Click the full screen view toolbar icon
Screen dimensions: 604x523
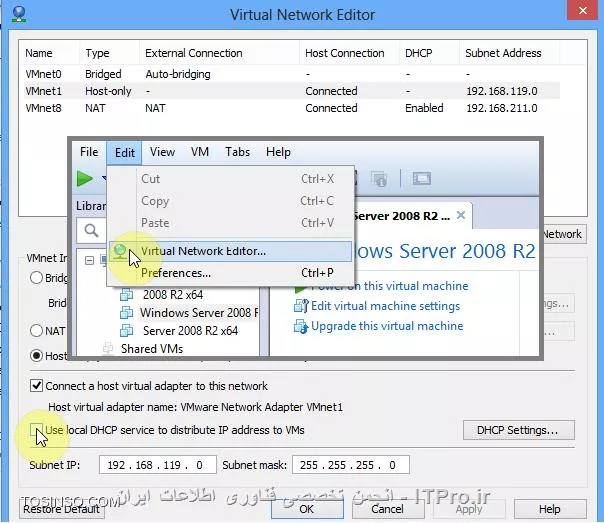pos(421,178)
